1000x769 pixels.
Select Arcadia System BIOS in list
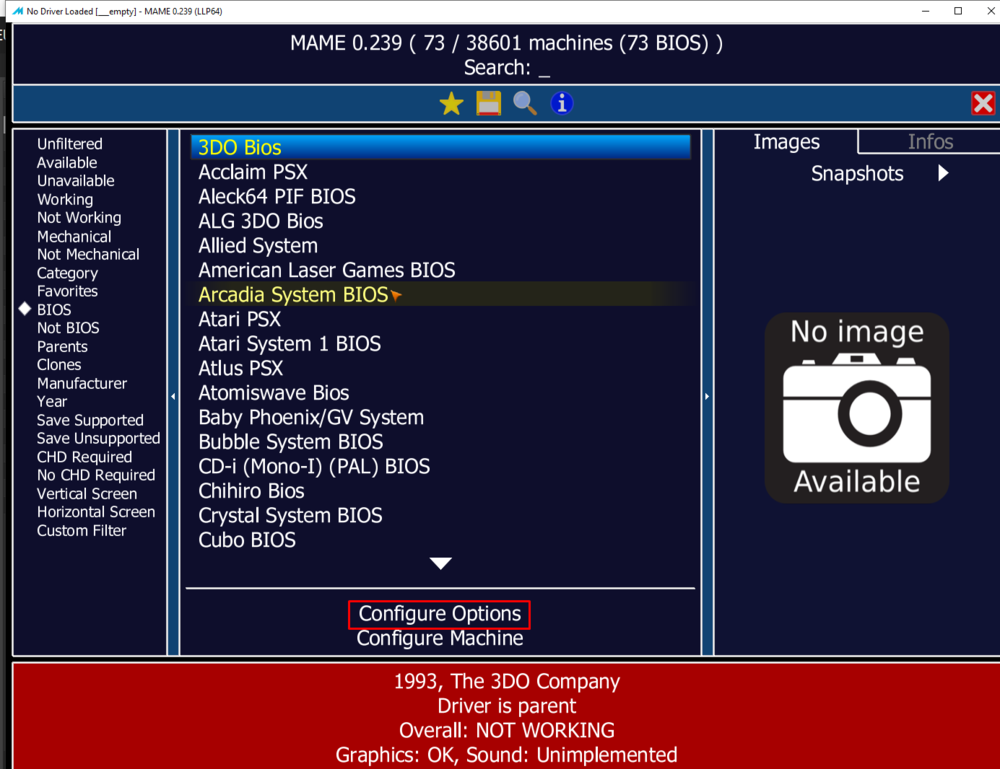[x=293, y=295]
